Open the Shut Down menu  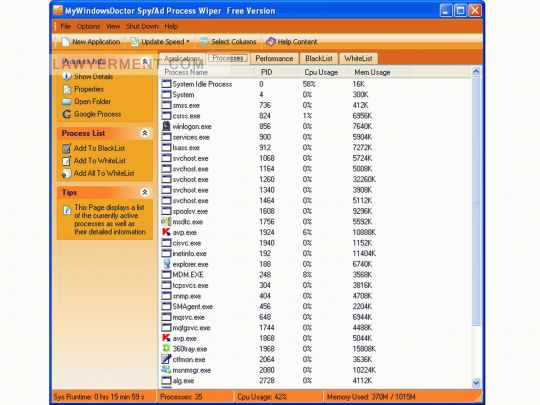click(142, 27)
